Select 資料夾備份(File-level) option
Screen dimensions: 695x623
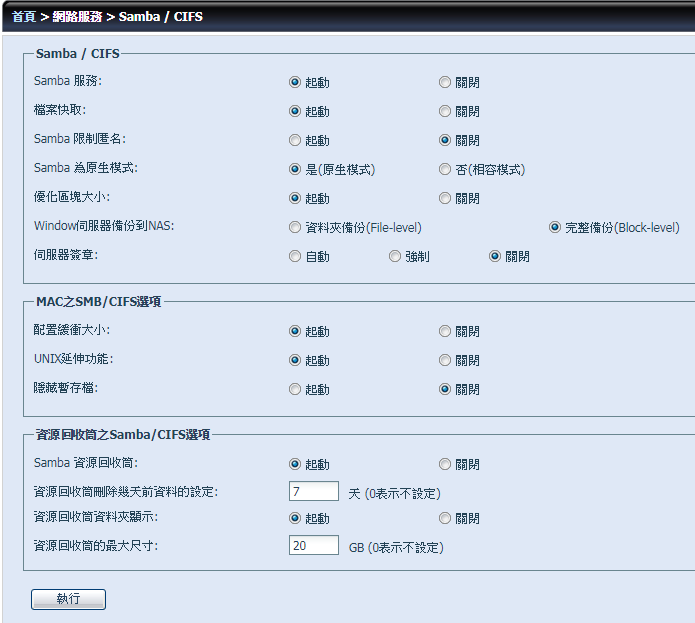295,227
